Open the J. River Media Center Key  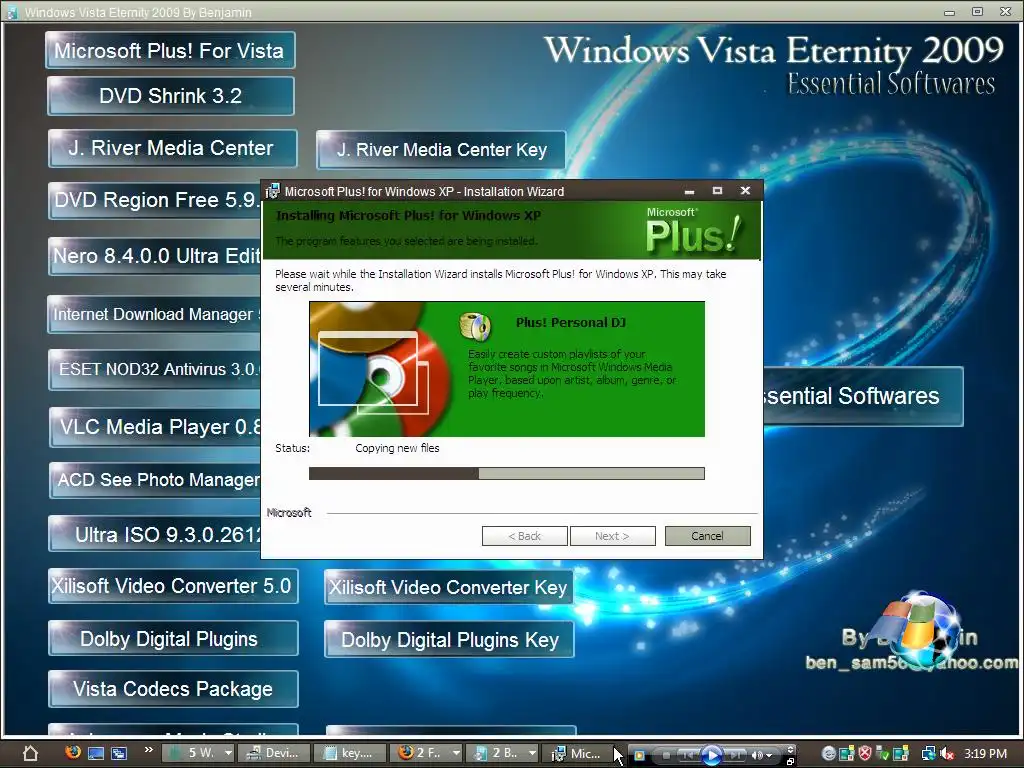441,150
